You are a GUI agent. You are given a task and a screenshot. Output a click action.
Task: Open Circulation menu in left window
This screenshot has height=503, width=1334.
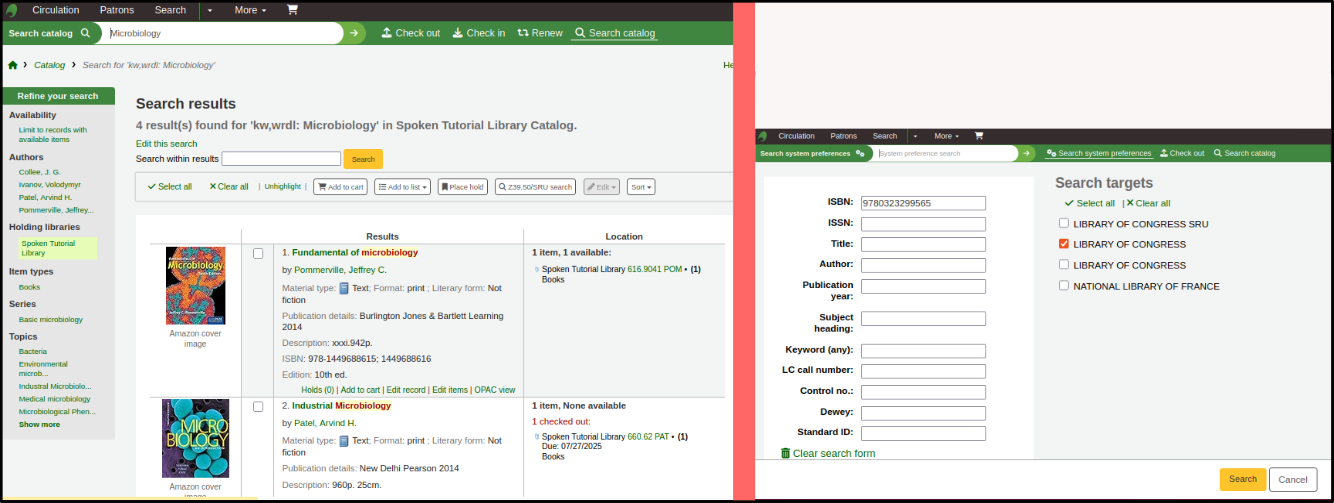click(x=56, y=10)
